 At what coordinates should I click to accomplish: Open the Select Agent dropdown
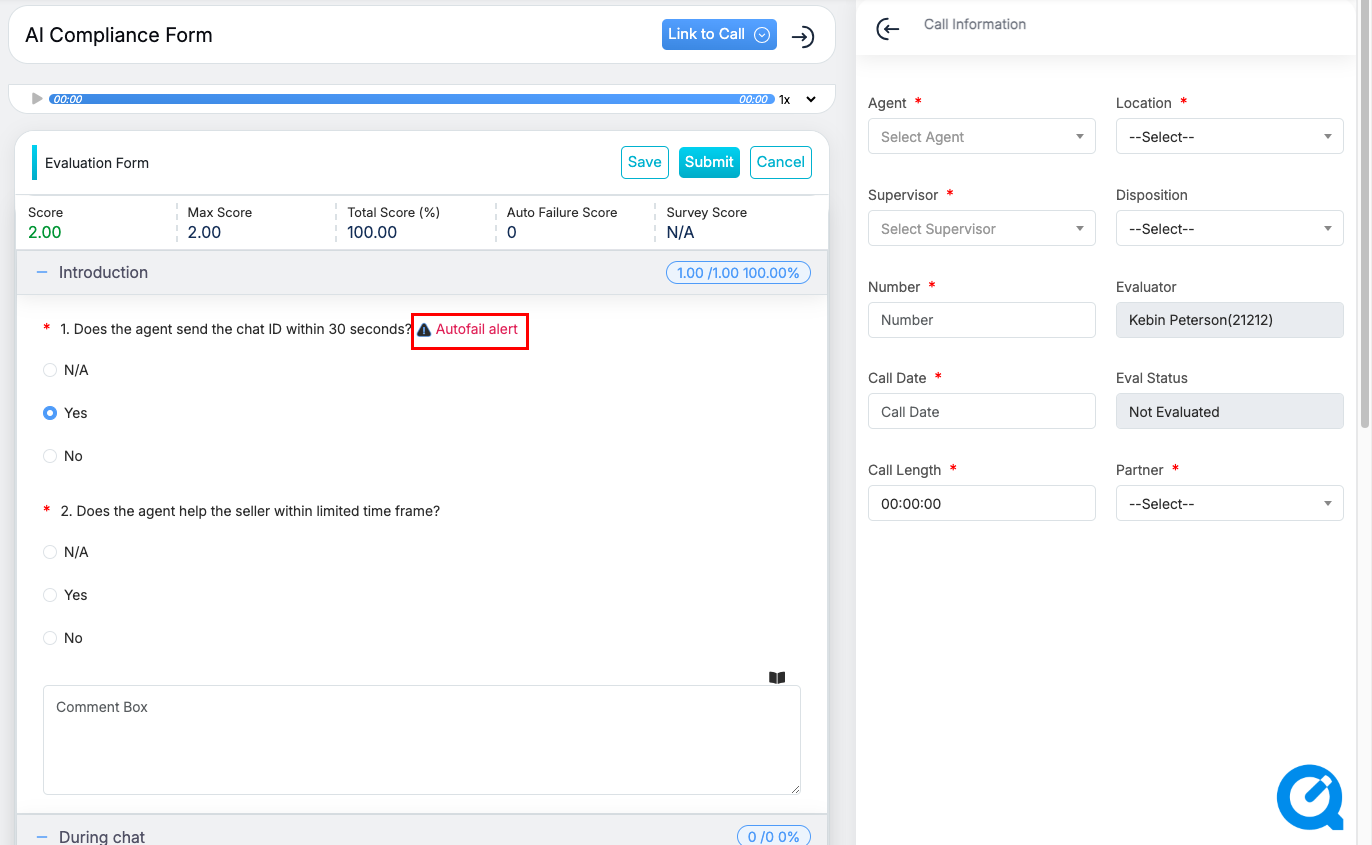tap(981, 137)
